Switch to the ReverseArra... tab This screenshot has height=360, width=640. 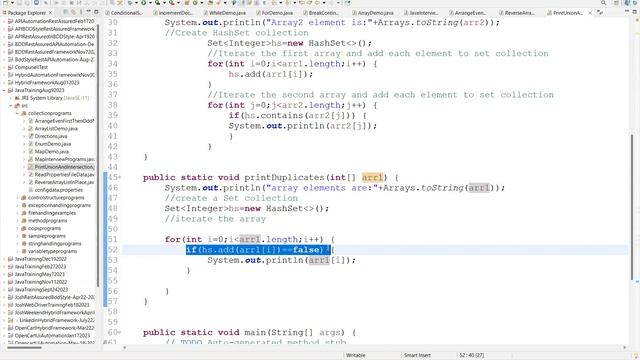point(517,13)
